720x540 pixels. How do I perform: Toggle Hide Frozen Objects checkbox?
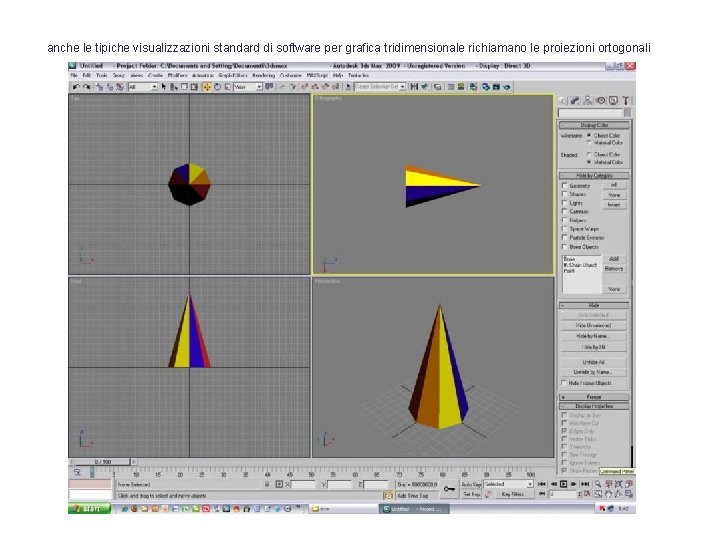[x=564, y=383]
